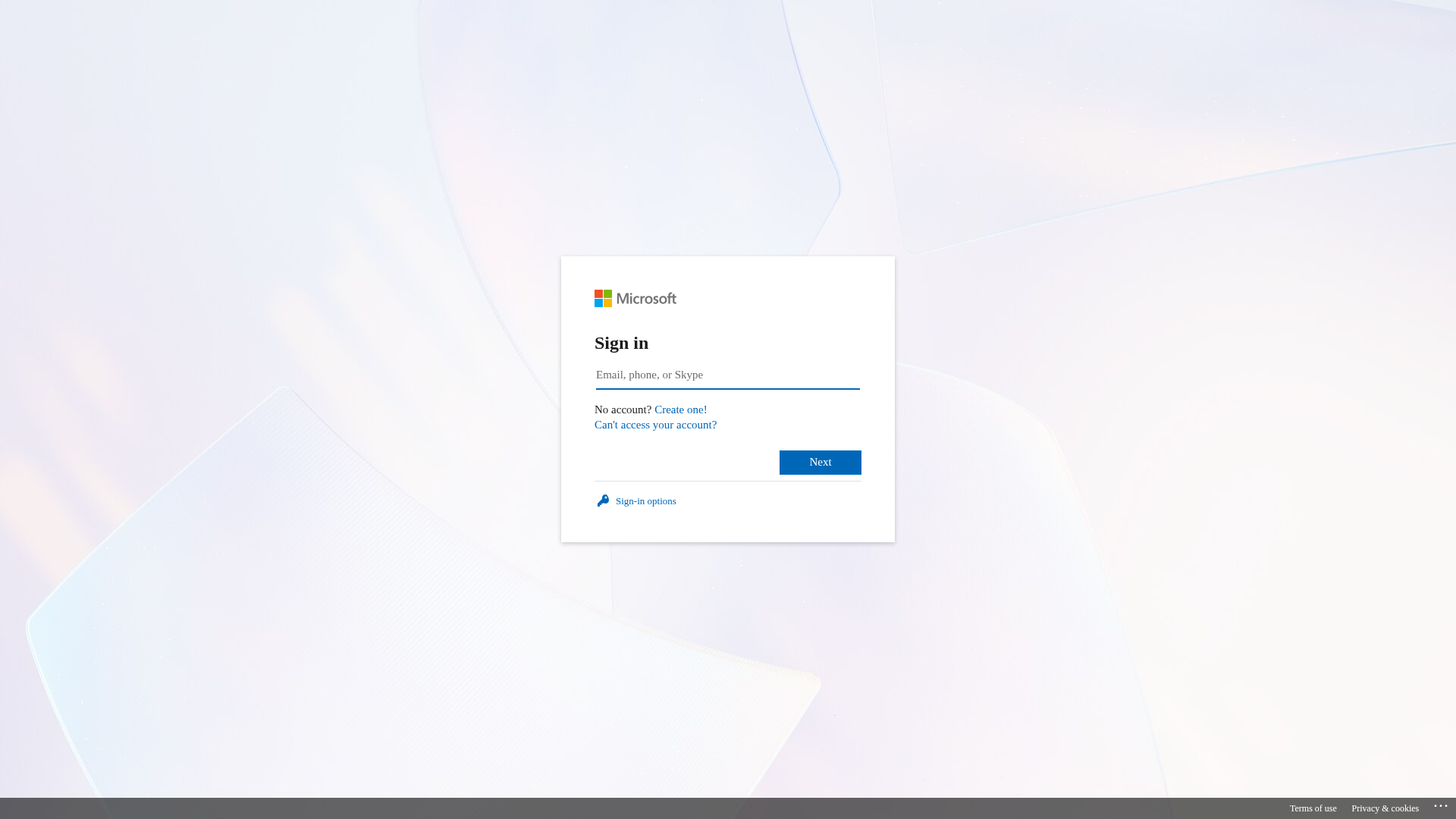Open Can't access your account? link

(655, 425)
